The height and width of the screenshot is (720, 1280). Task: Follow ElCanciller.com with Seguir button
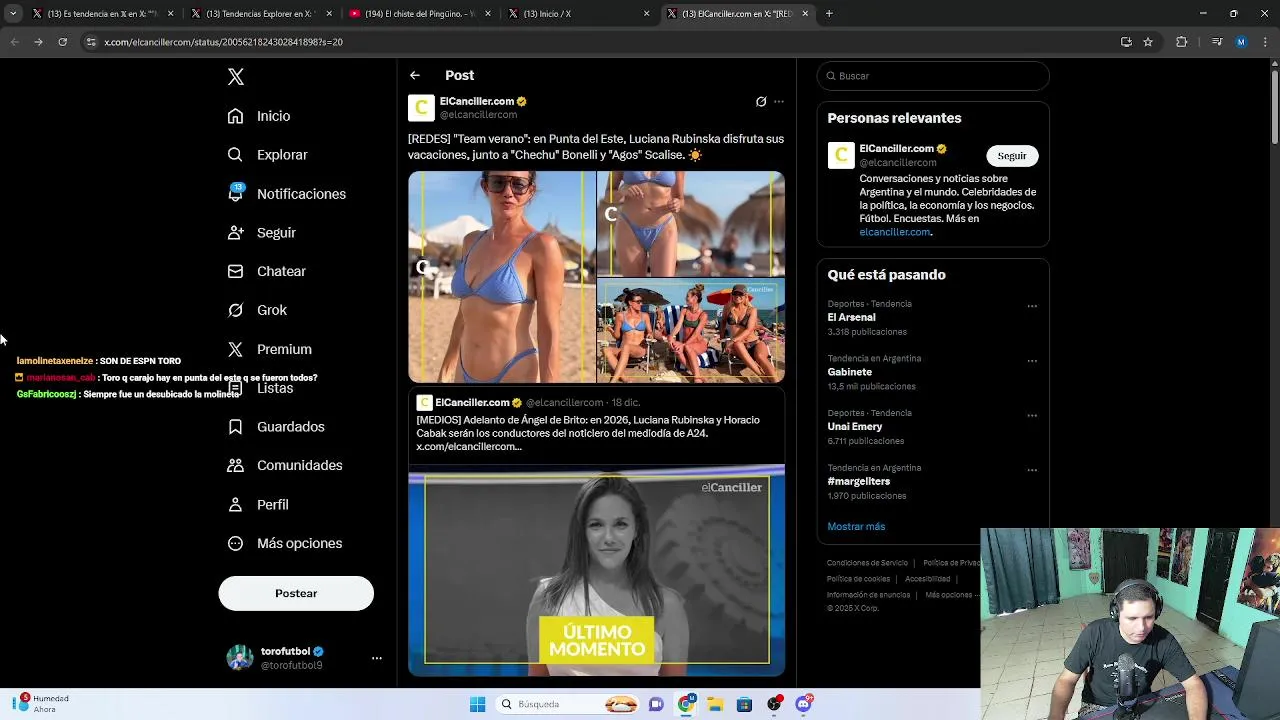point(1012,156)
